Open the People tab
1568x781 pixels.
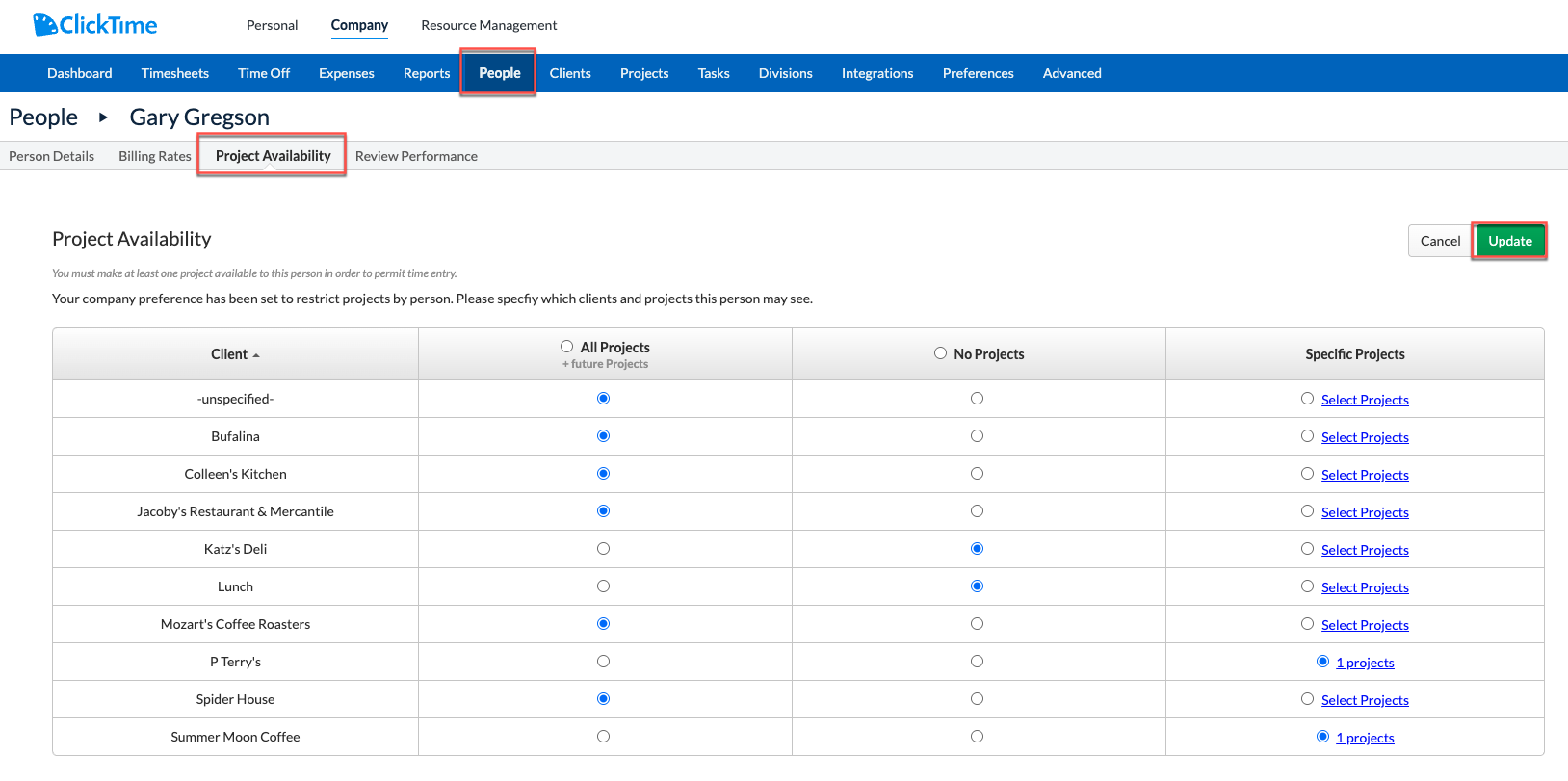pyautogui.click(x=499, y=73)
